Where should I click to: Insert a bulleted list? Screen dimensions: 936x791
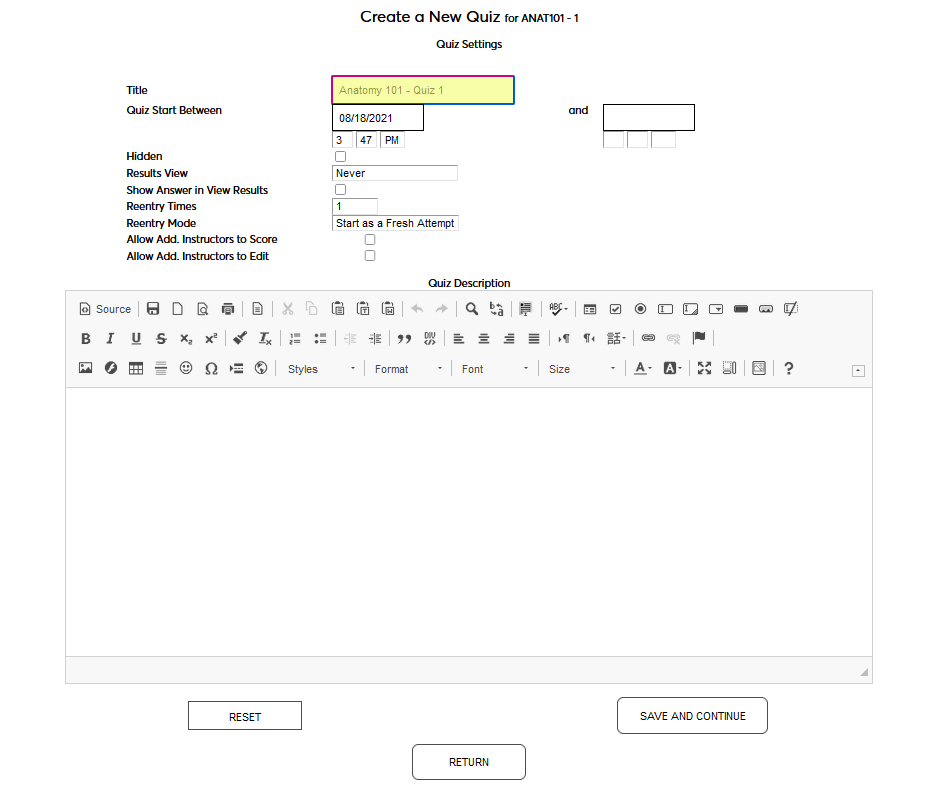(x=320, y=339)
